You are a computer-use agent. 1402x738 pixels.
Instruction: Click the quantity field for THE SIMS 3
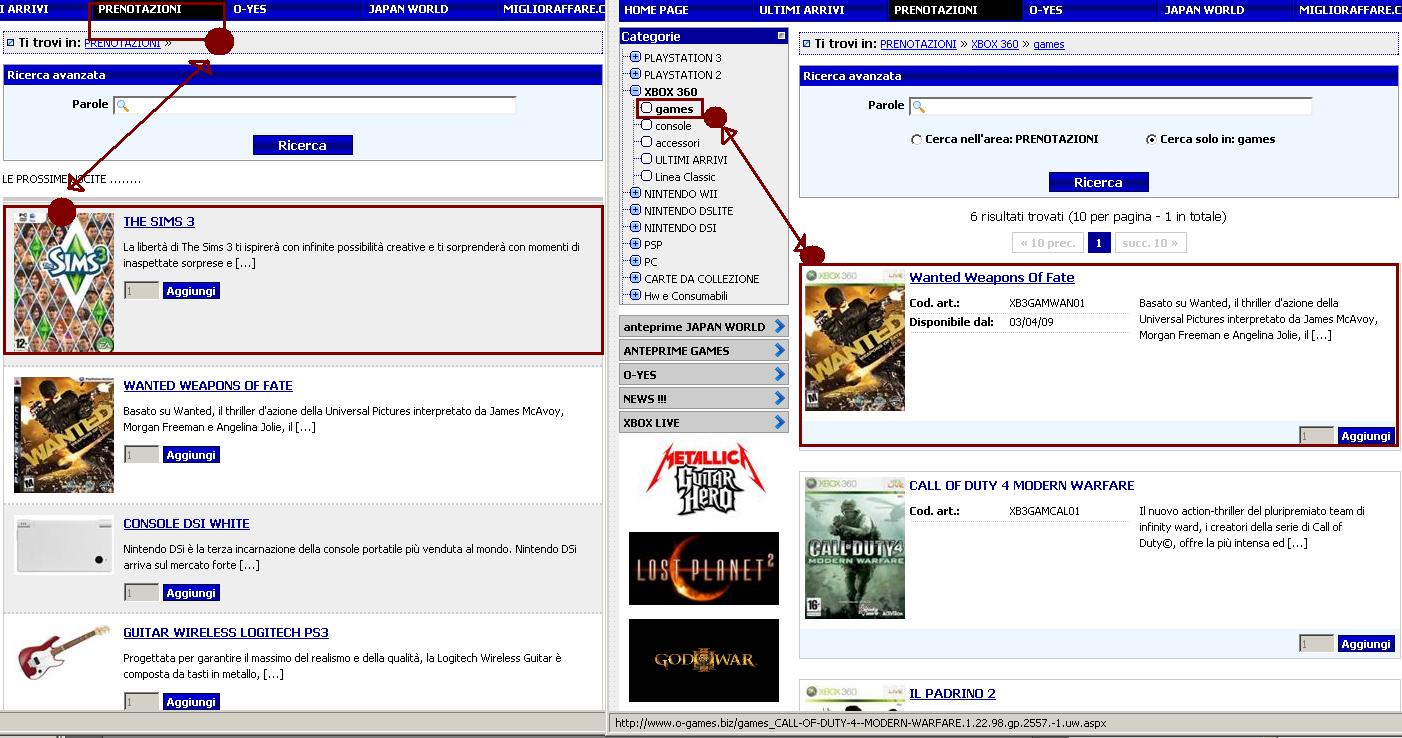(x=141, y=291)
